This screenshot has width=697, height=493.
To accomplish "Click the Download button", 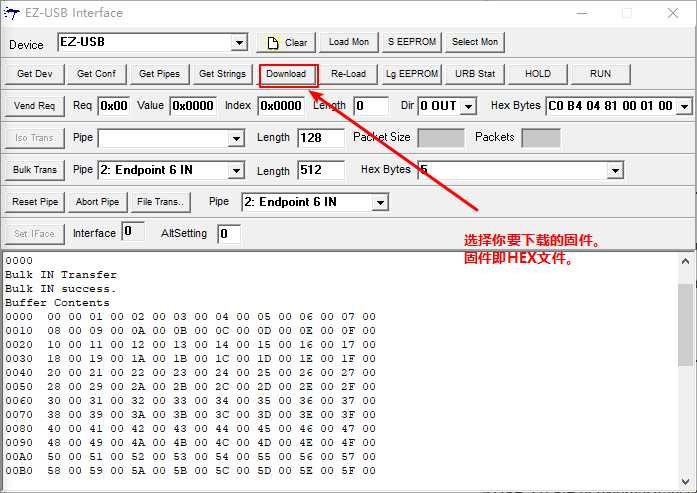I will (286, 74).
